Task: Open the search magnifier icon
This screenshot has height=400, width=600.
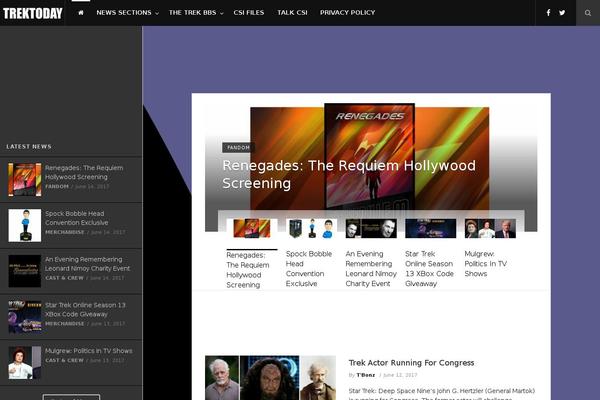Action: (588, 13)
